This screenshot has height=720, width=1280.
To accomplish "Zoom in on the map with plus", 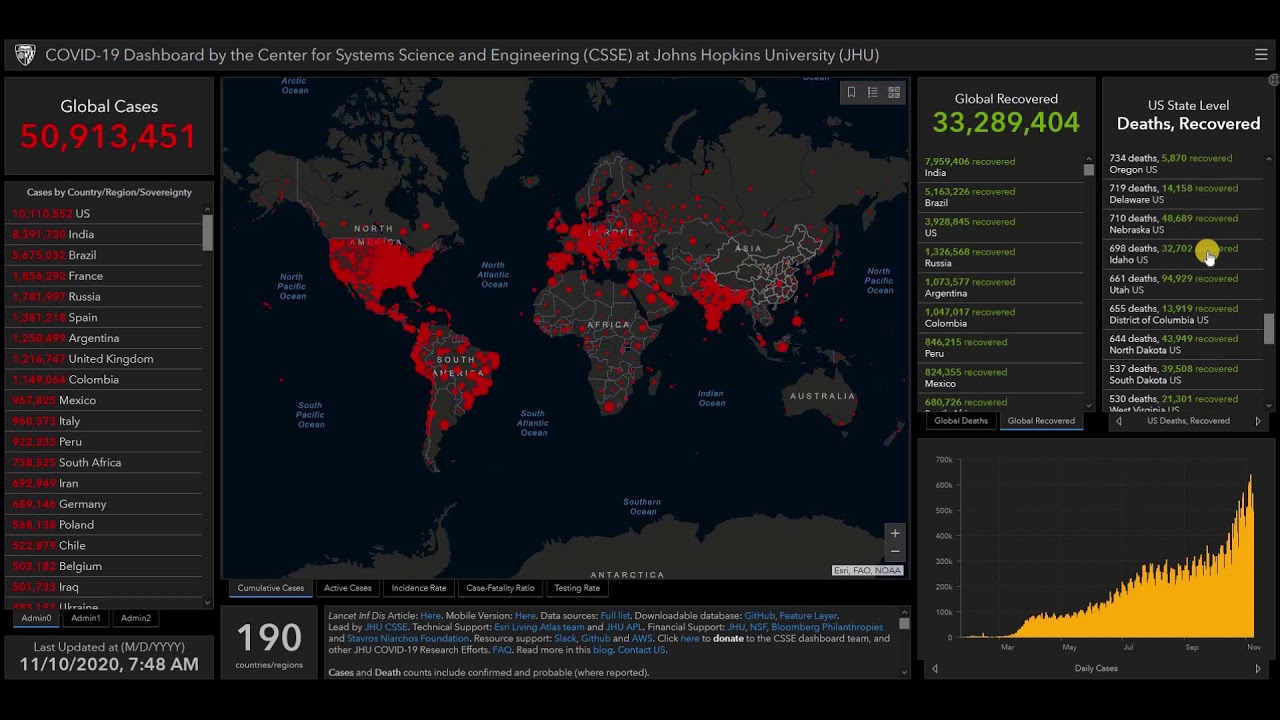I will pos(895,533).
